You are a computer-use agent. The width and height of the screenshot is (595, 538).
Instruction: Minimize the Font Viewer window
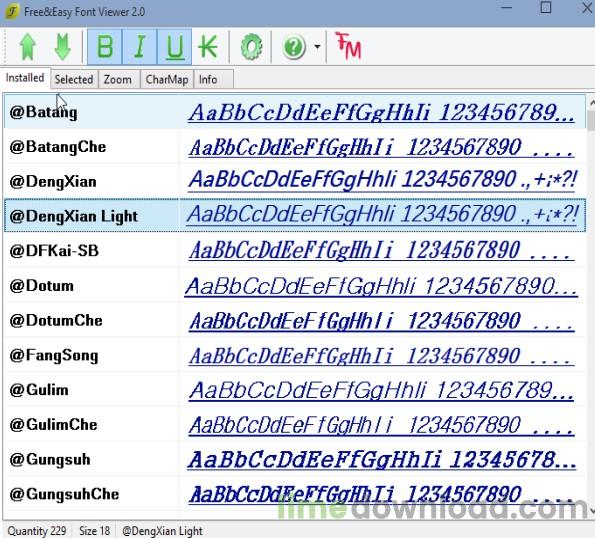click(507, 8)
